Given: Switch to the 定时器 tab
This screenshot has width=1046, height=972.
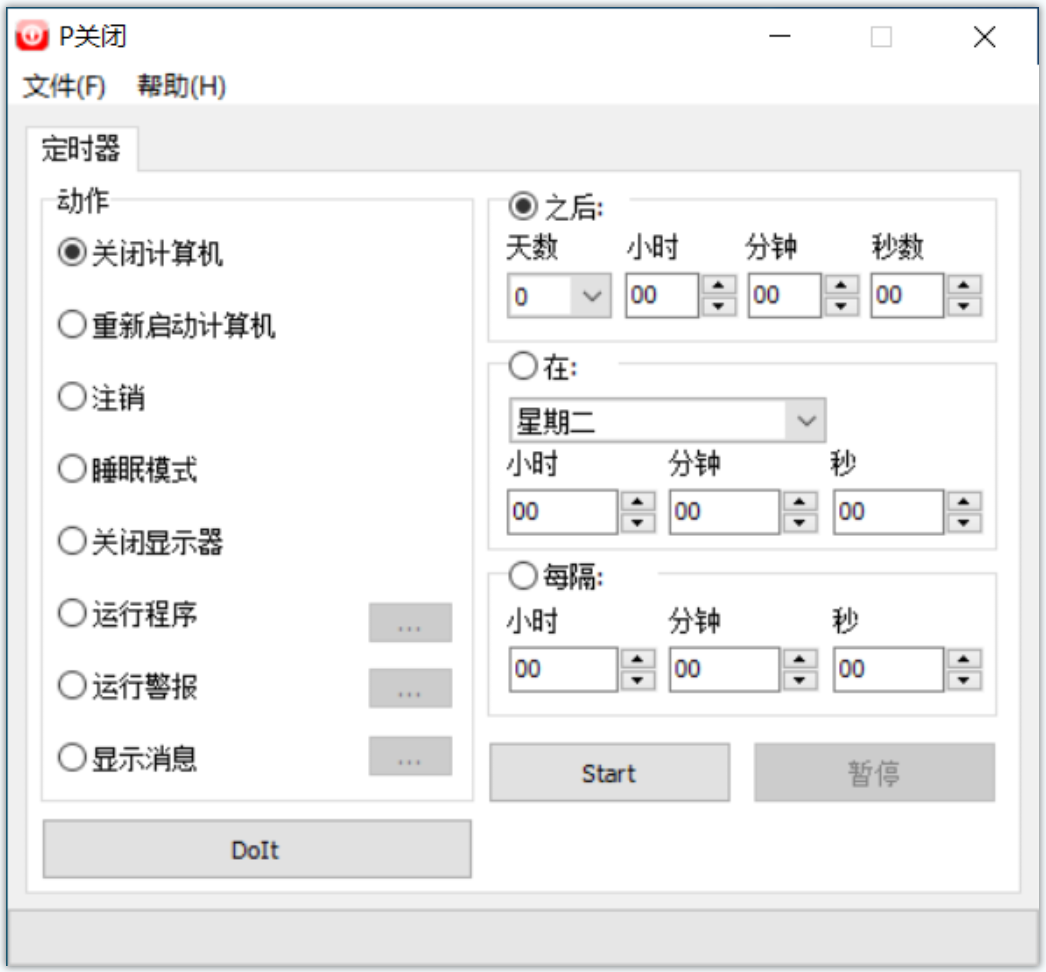Looking at the screenshot, I should click(81, 150).
